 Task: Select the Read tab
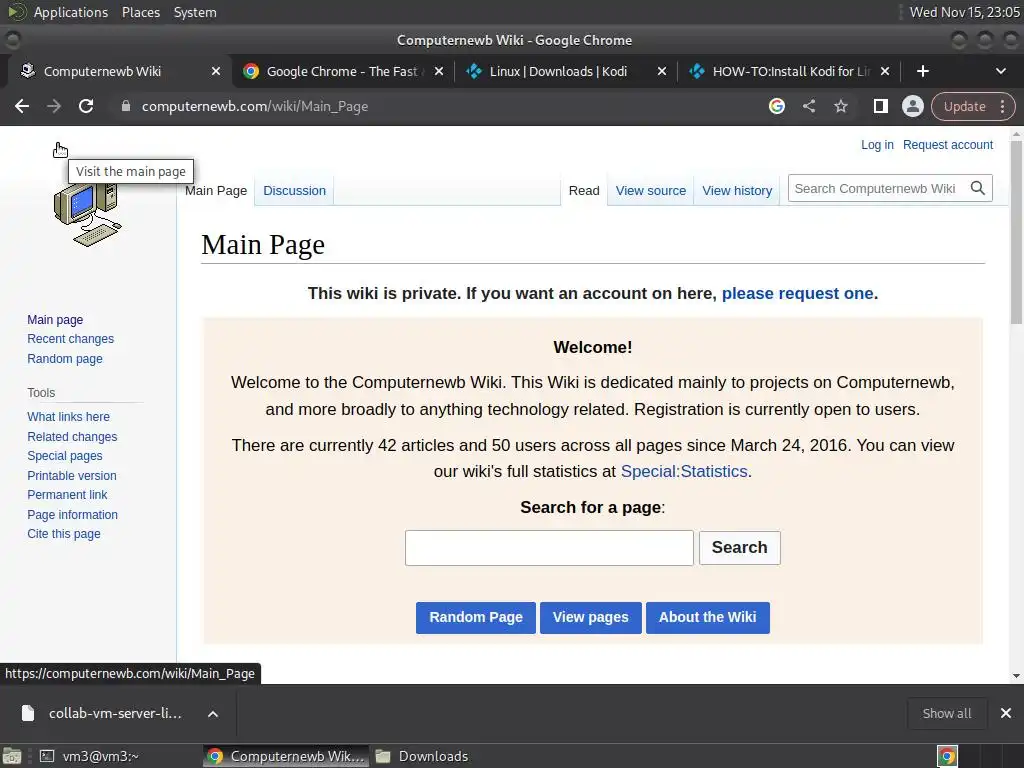pos(584,191)
